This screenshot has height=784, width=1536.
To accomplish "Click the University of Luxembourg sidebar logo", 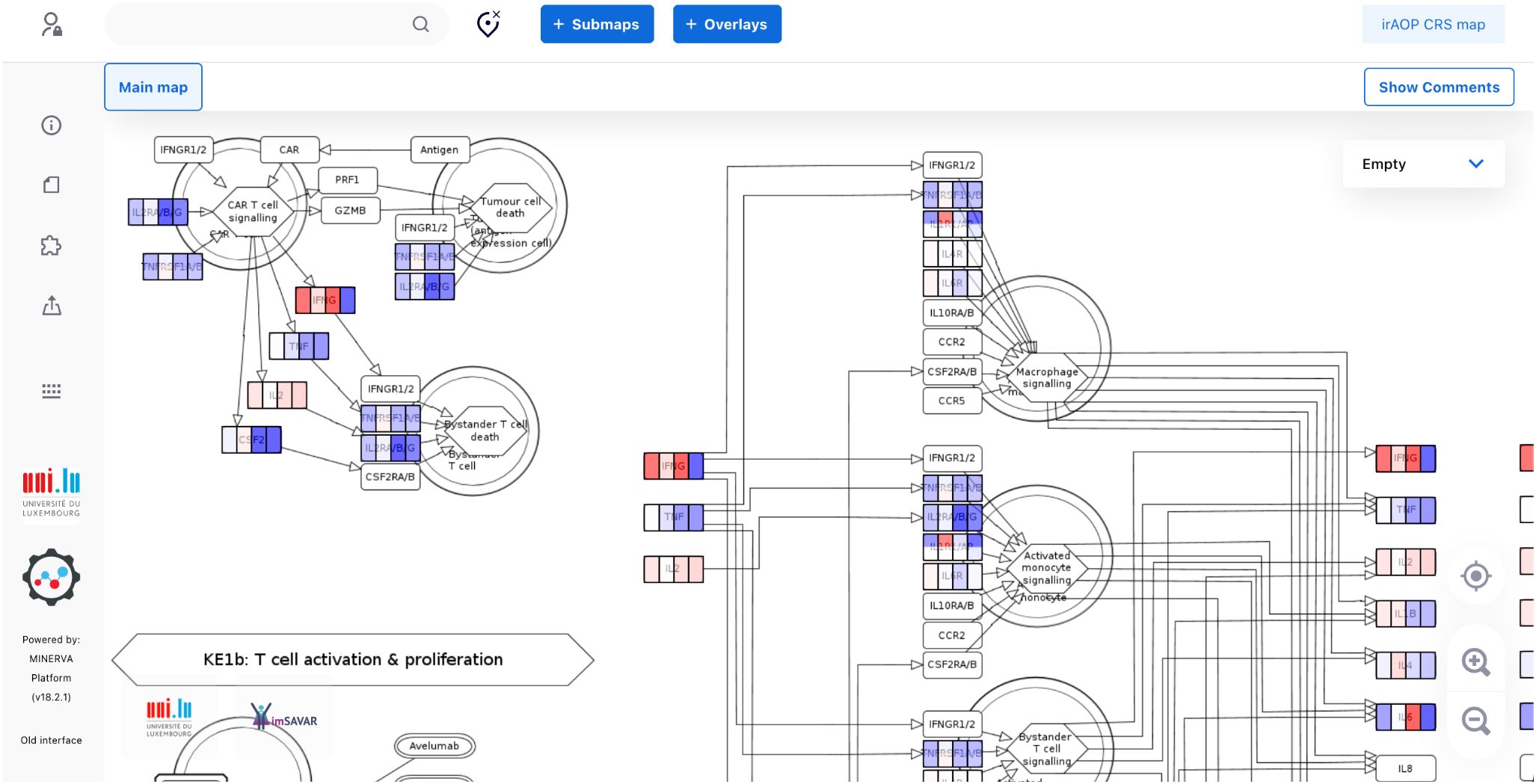I will click(x=52, y=493).
